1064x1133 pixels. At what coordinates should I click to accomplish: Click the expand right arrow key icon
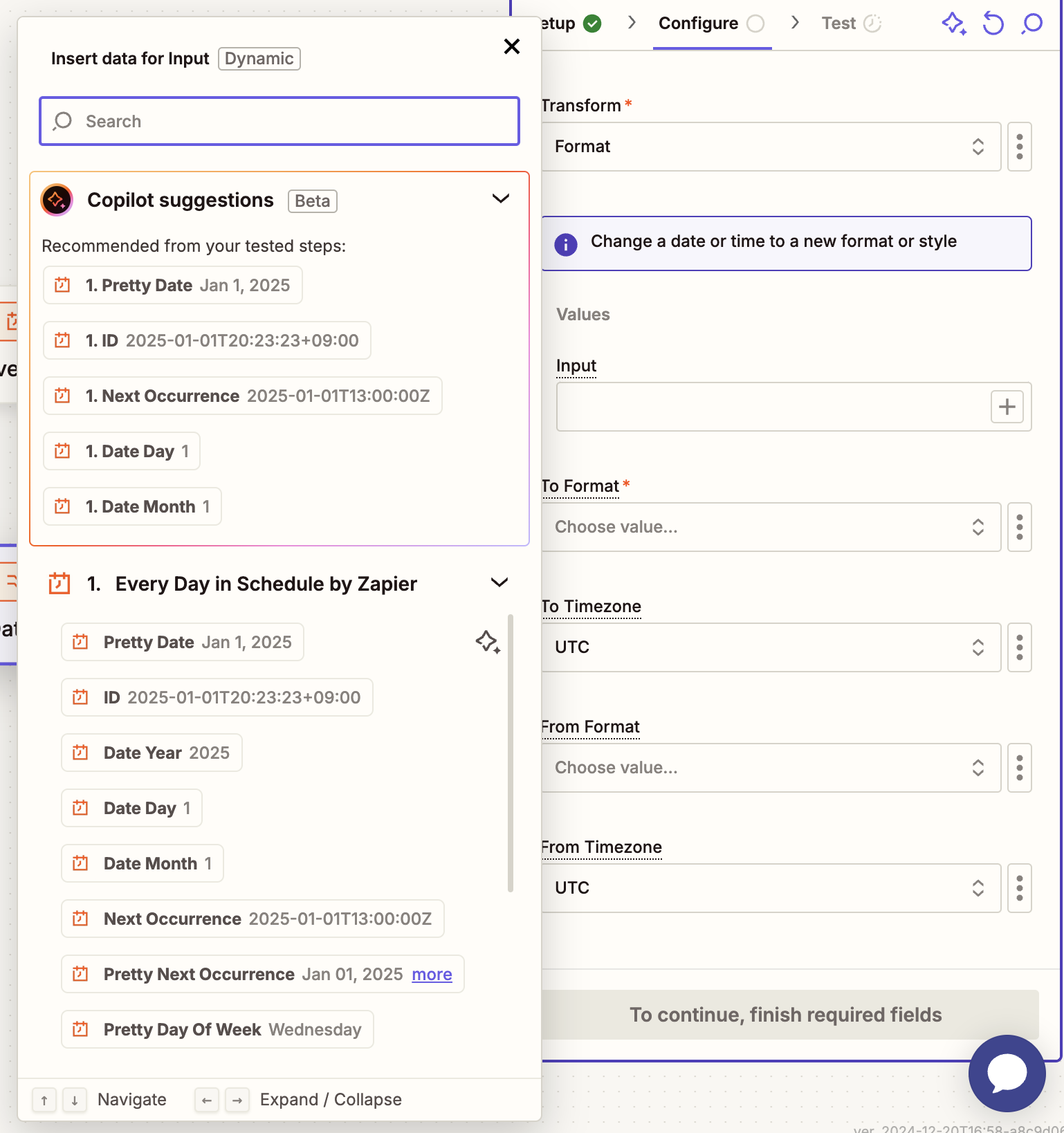(x=237, y=1100)
